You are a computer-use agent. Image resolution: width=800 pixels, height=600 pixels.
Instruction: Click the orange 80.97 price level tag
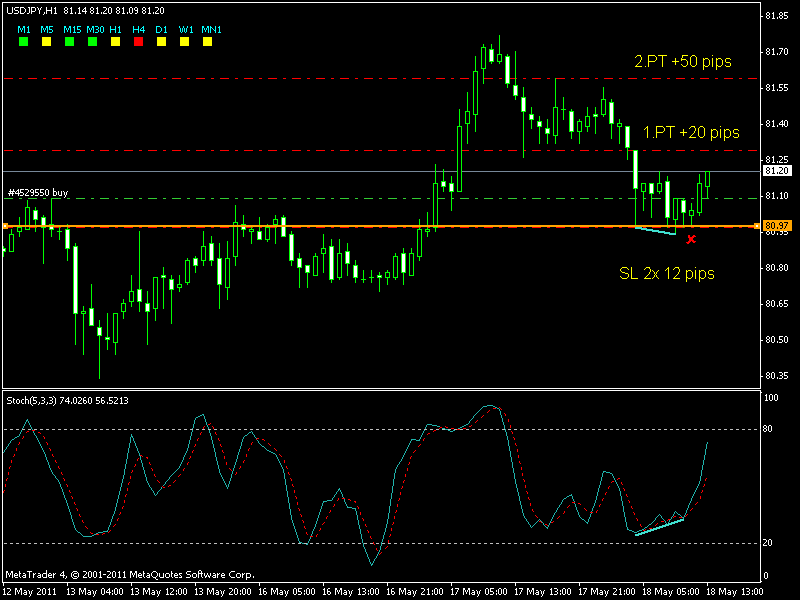click(777, 226)
